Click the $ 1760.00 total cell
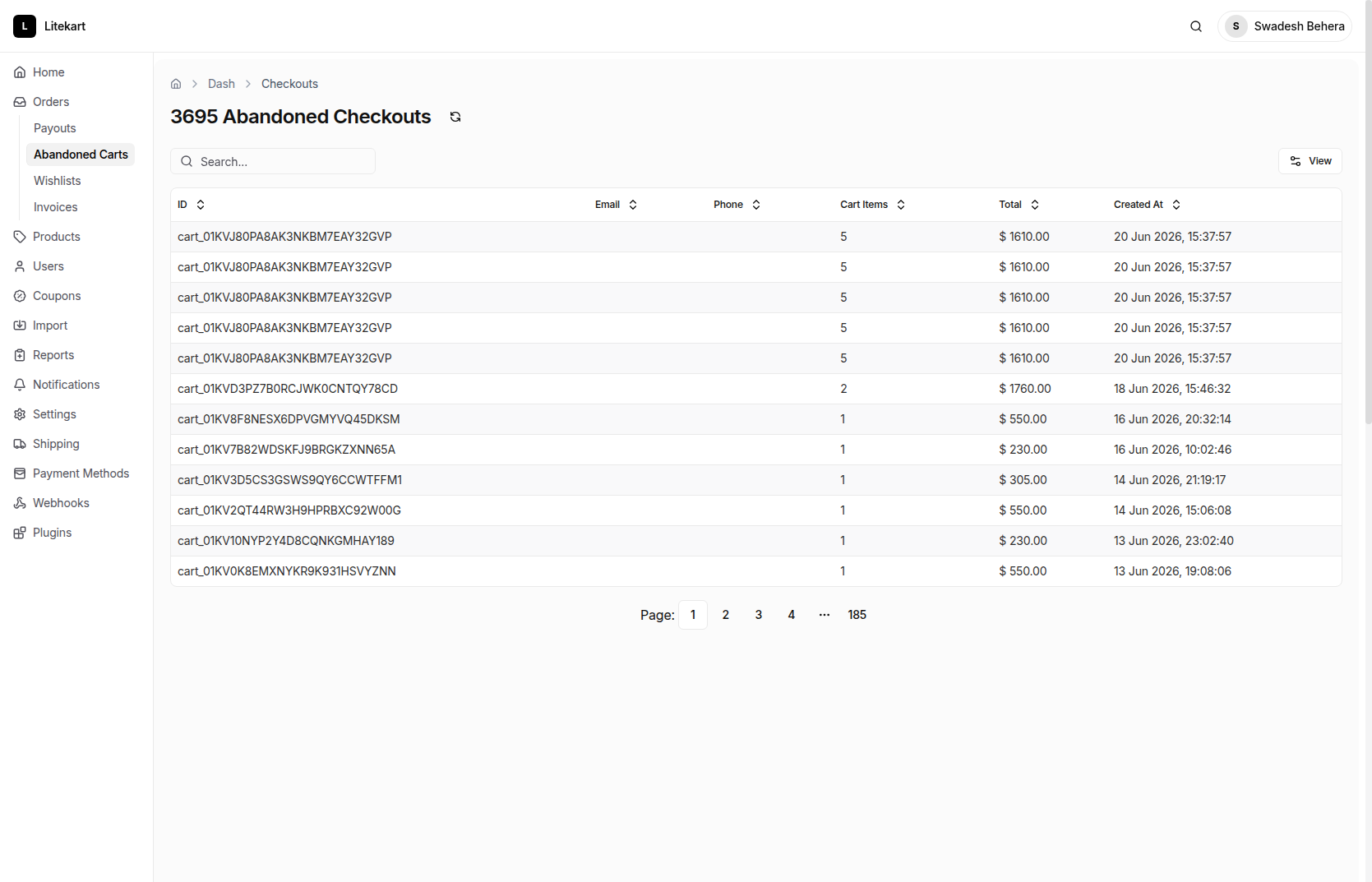This screenshot has height=882, width=1372. tap(1025, 389)
